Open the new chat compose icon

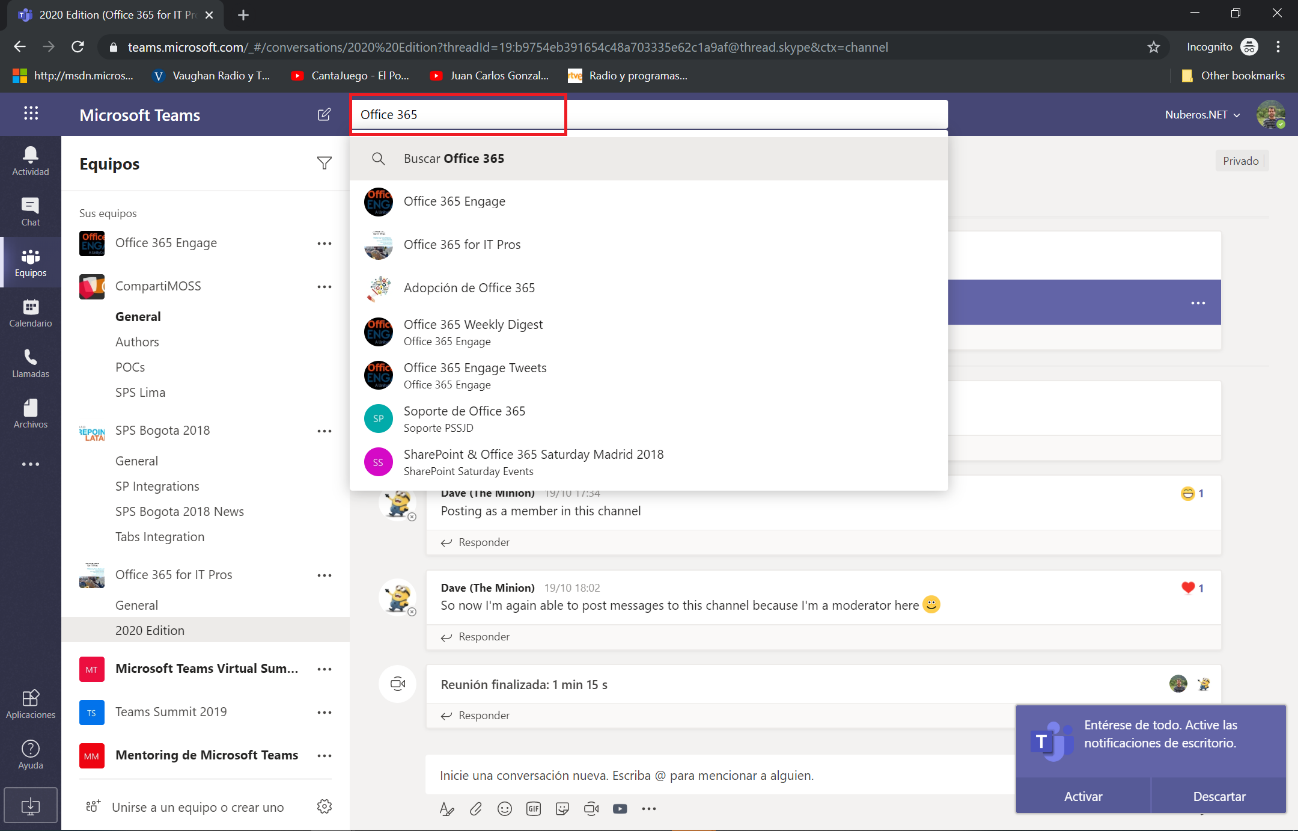coord(324,114)
